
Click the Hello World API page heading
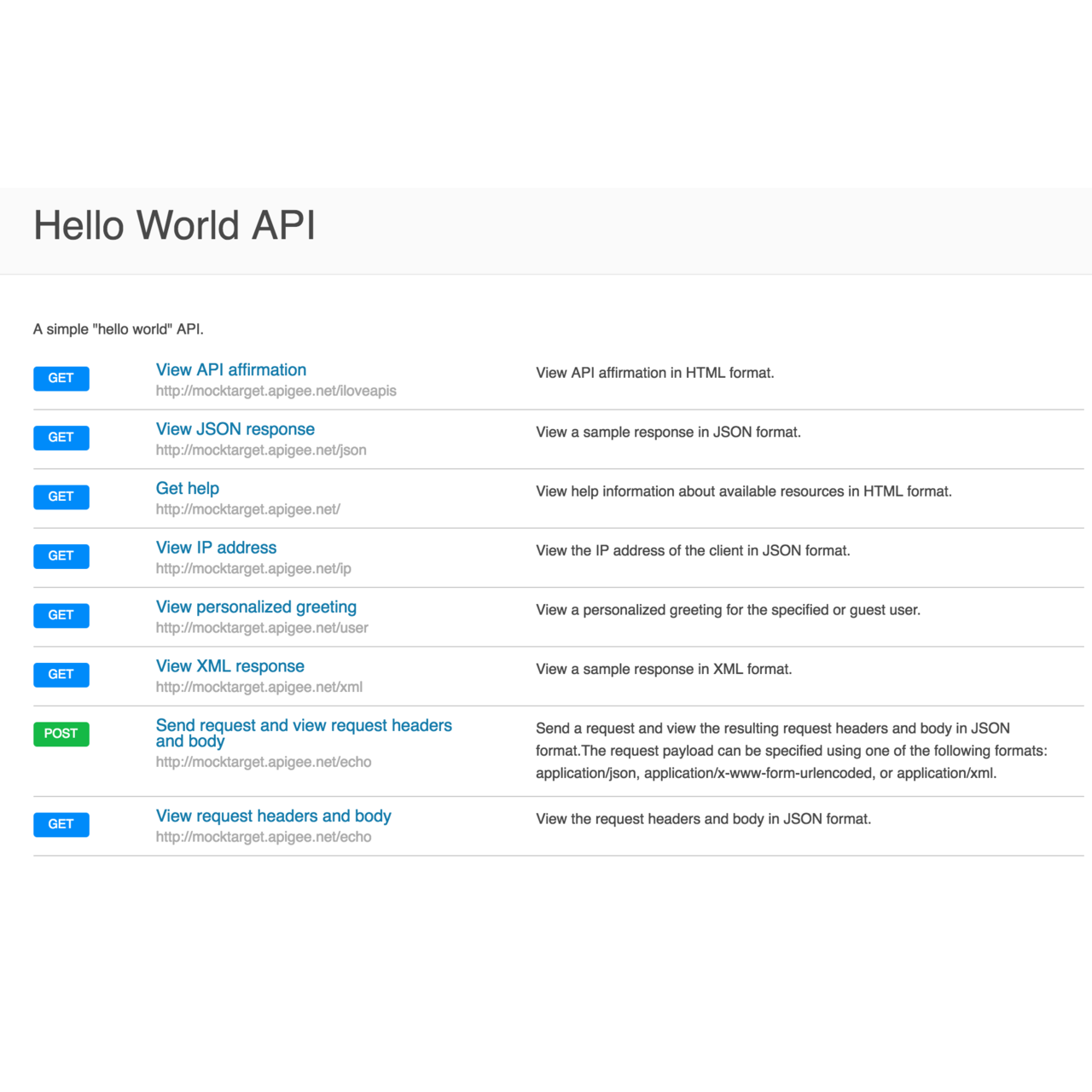(x=174, y=226)
